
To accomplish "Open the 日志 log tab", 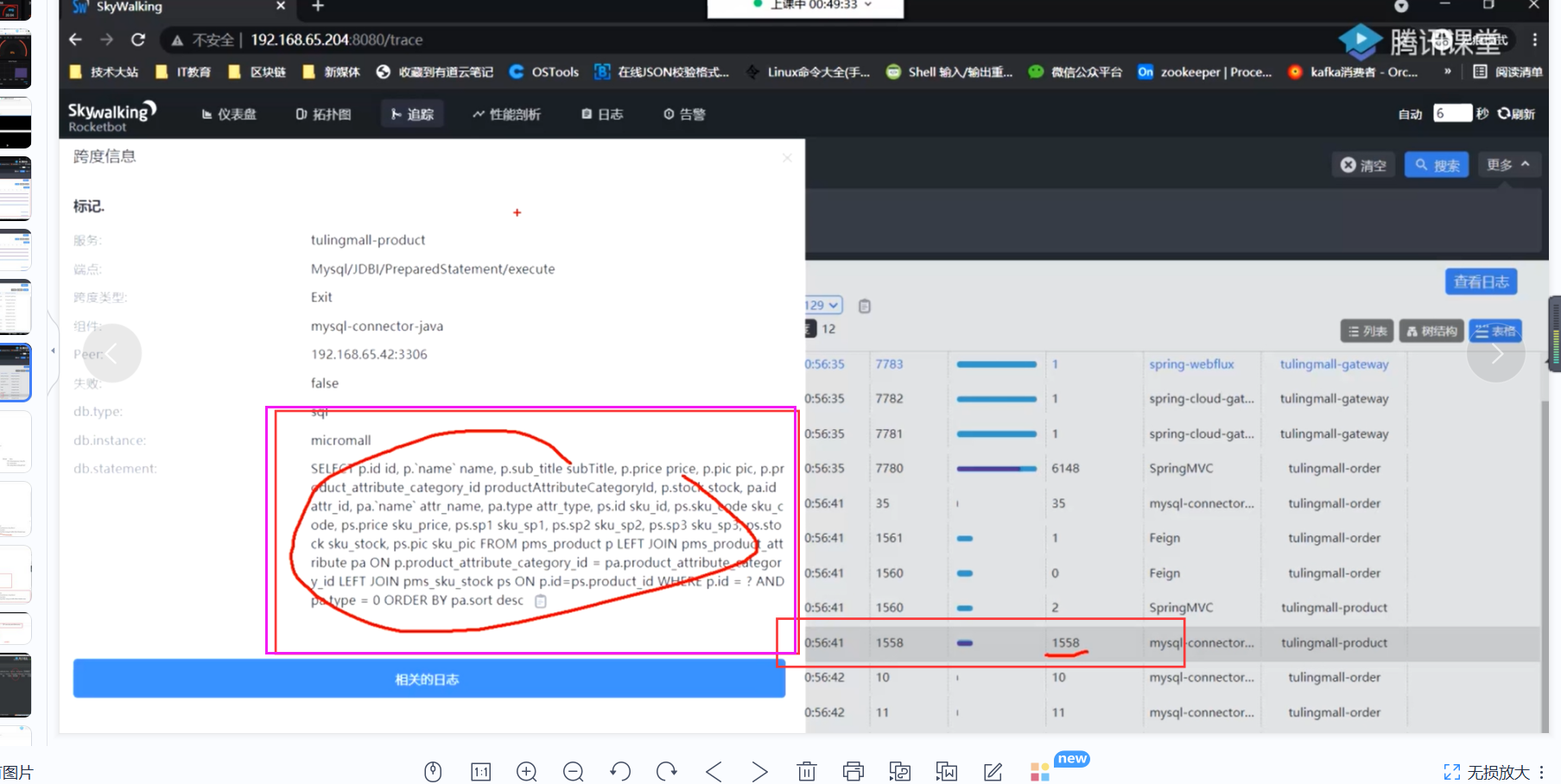I will tap(602, 114).
